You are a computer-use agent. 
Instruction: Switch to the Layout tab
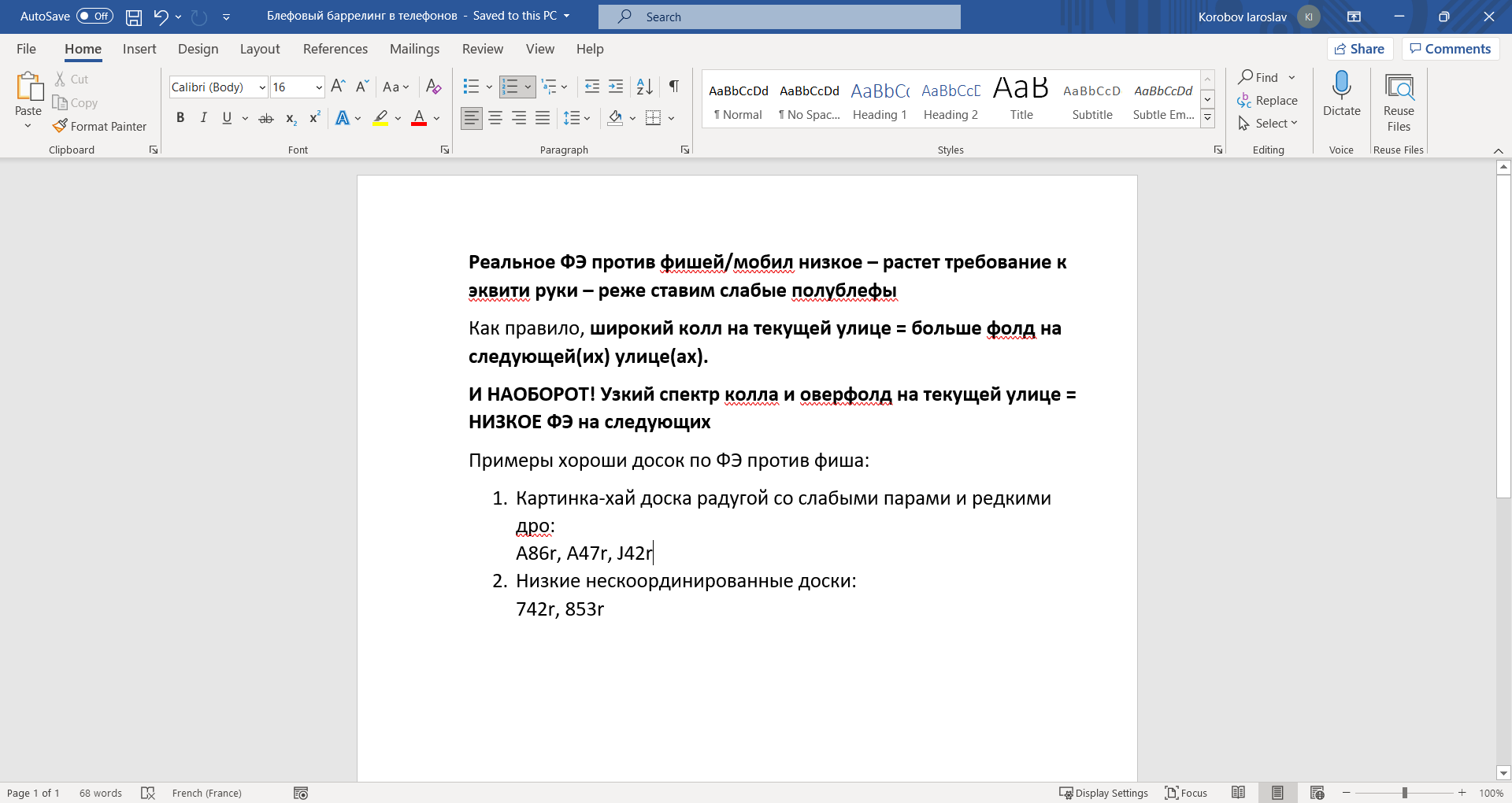[260, 49]
